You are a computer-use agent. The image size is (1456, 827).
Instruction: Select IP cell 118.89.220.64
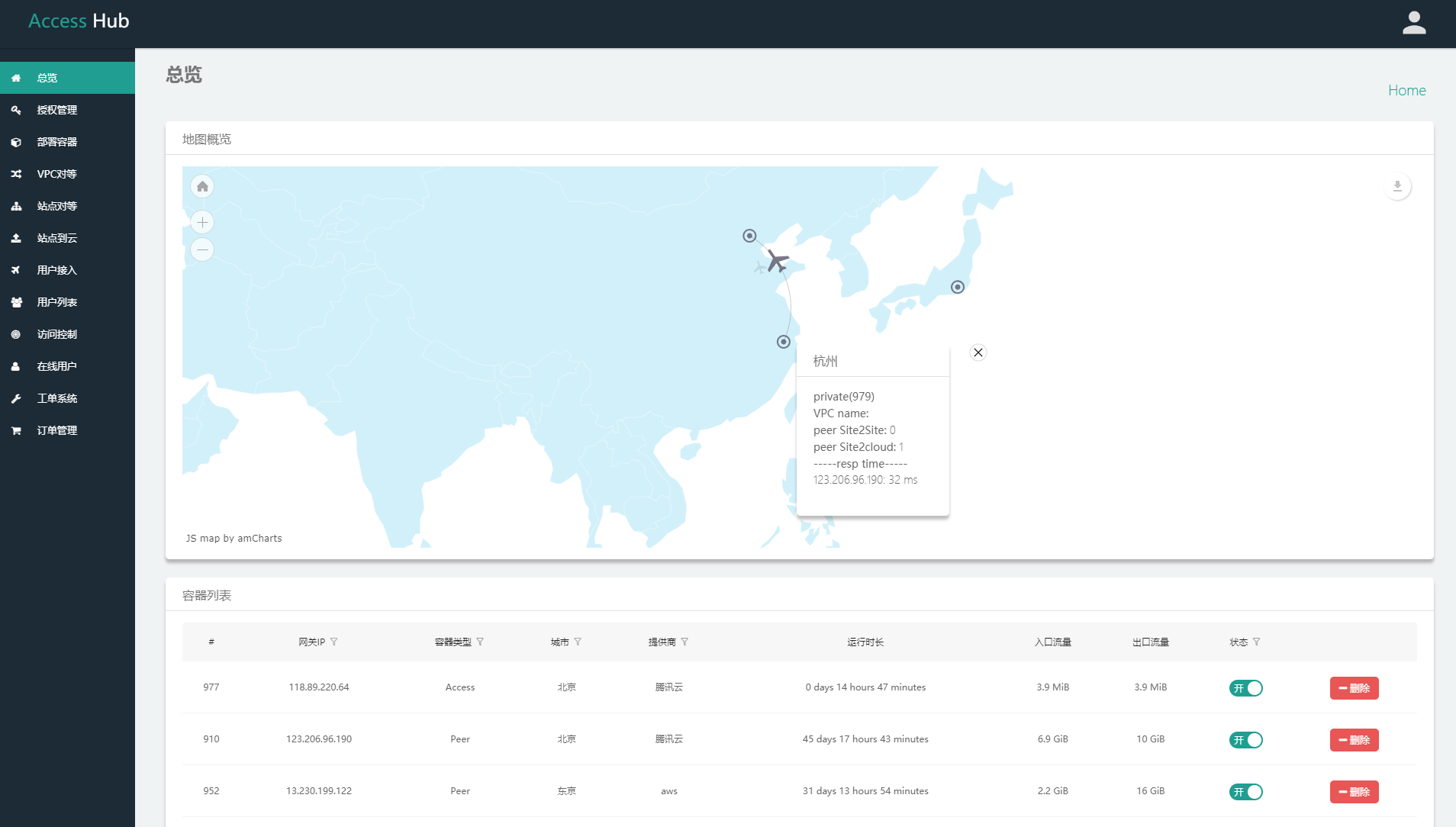click(x=319, y=687)
